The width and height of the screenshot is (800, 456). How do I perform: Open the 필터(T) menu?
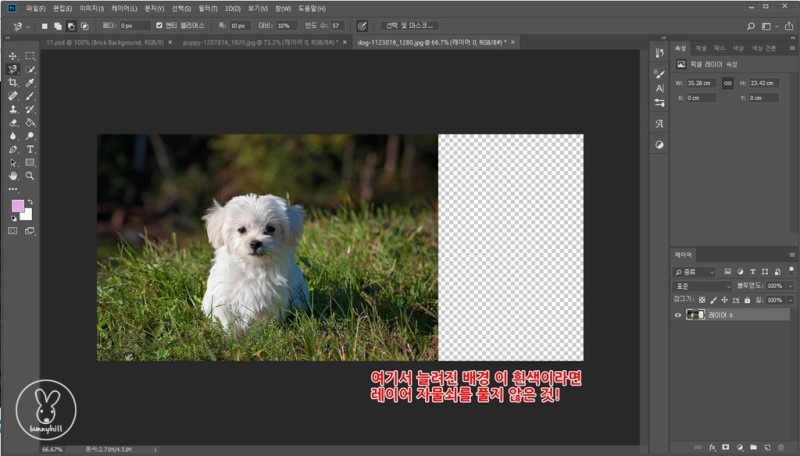(208, 8)
